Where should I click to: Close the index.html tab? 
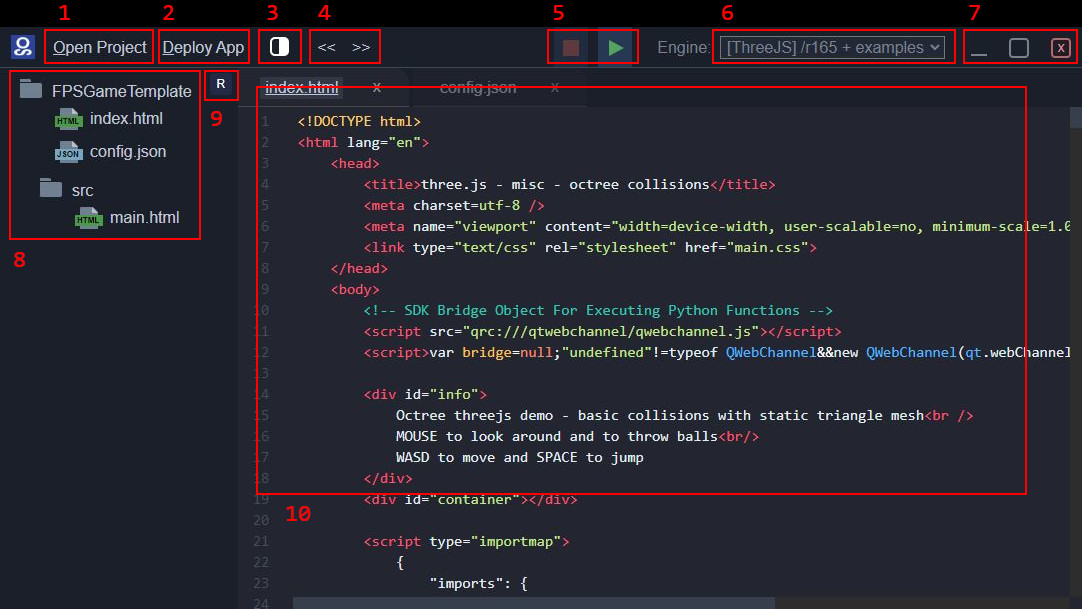tap(377, 88)
